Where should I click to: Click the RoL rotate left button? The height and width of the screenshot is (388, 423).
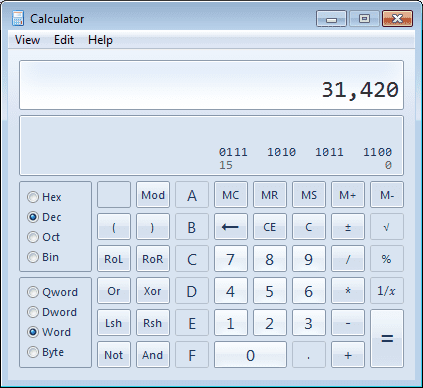click(114, 259)
